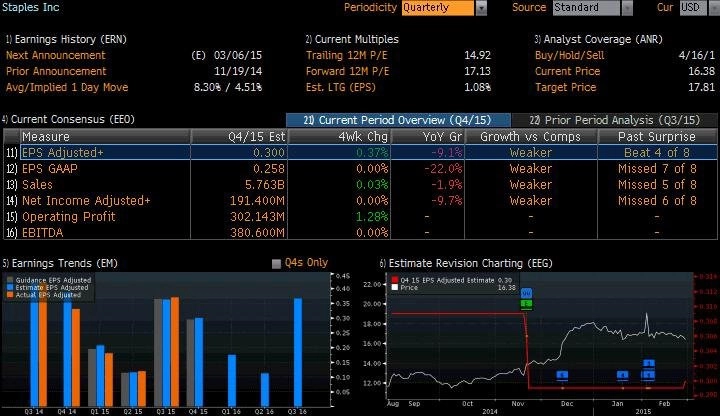Click the Quarterly periodicity field
This screenshot has height=416, width=720.
point(438,8)
